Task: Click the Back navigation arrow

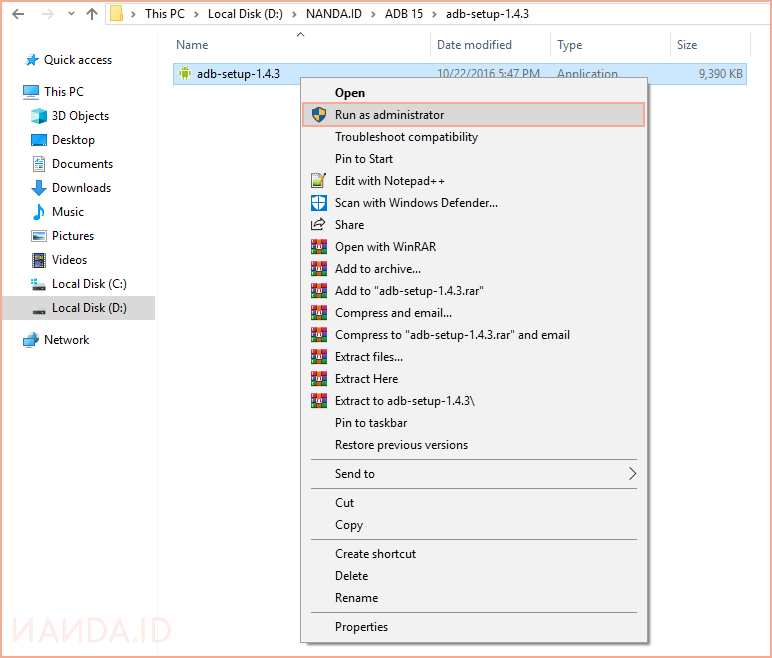Action: (17, 14)
